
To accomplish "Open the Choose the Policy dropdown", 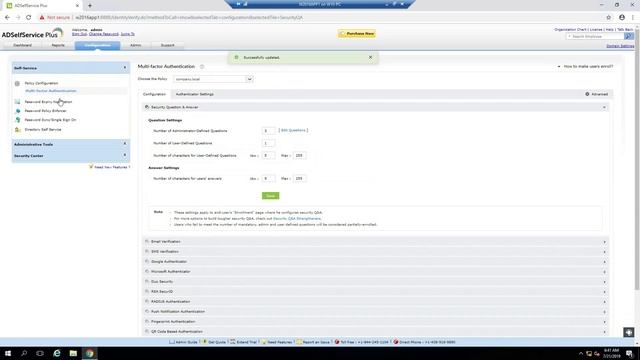I will (x=213, y=79).
